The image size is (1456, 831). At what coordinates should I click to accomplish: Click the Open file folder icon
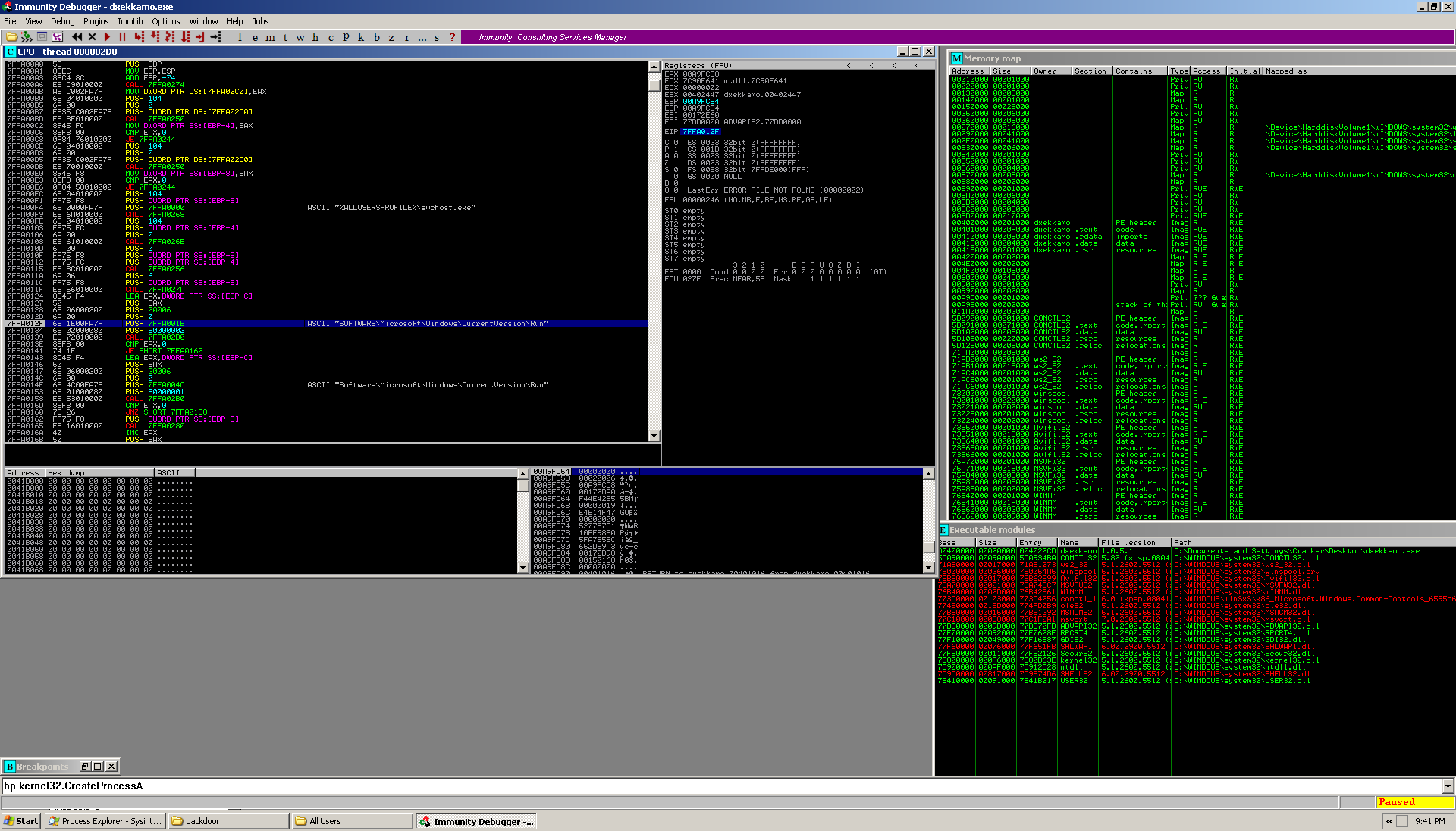pos(11,36)
